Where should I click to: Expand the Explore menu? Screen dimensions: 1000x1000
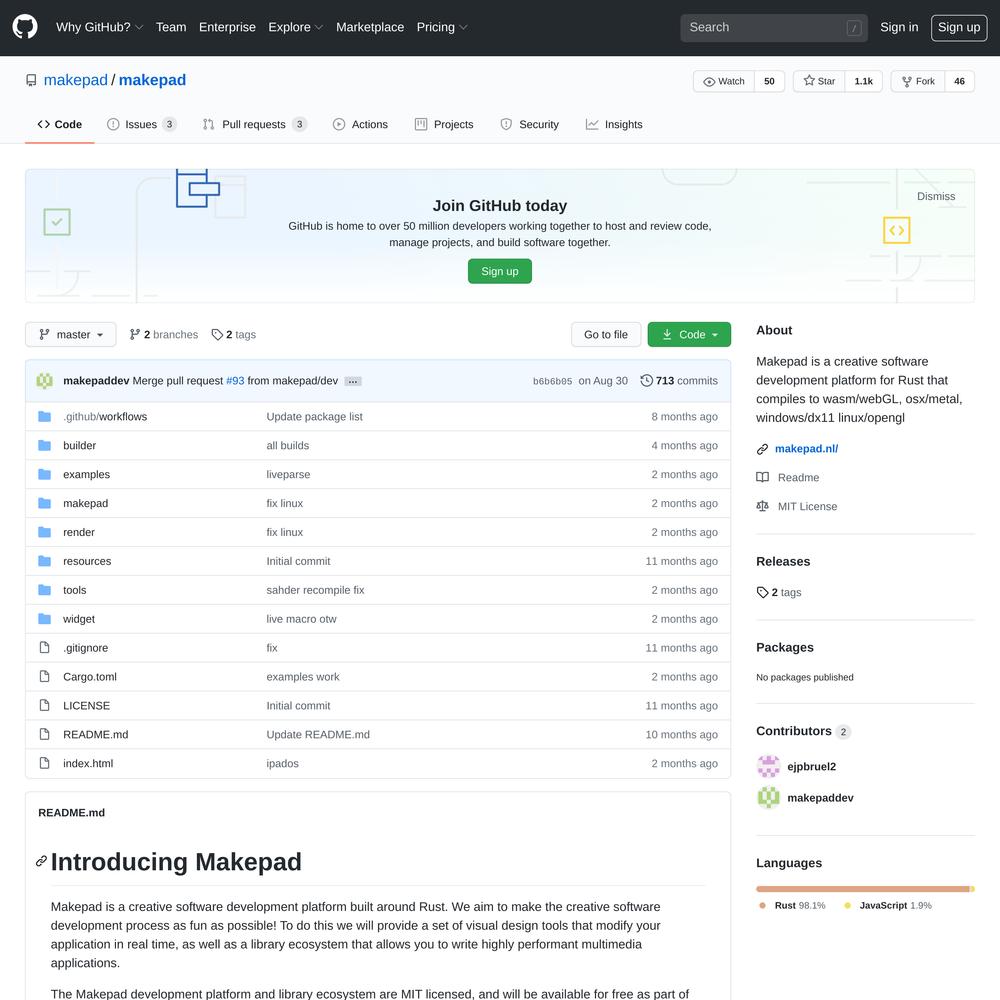[295, 27]
